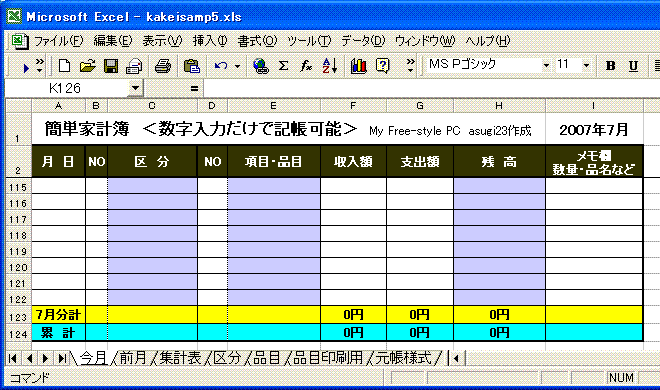The width and height of the screenshot is (660, 390).
Task: Go to last sheet with tab navigation button
Action: click(62, 358)
